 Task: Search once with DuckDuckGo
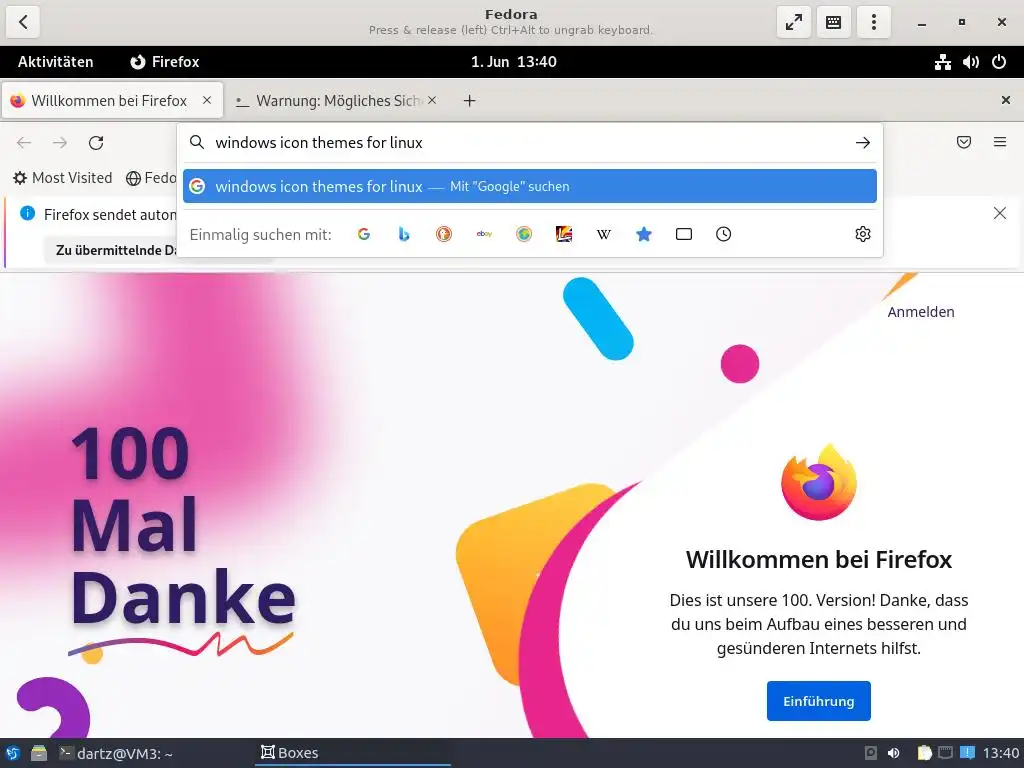443,234
